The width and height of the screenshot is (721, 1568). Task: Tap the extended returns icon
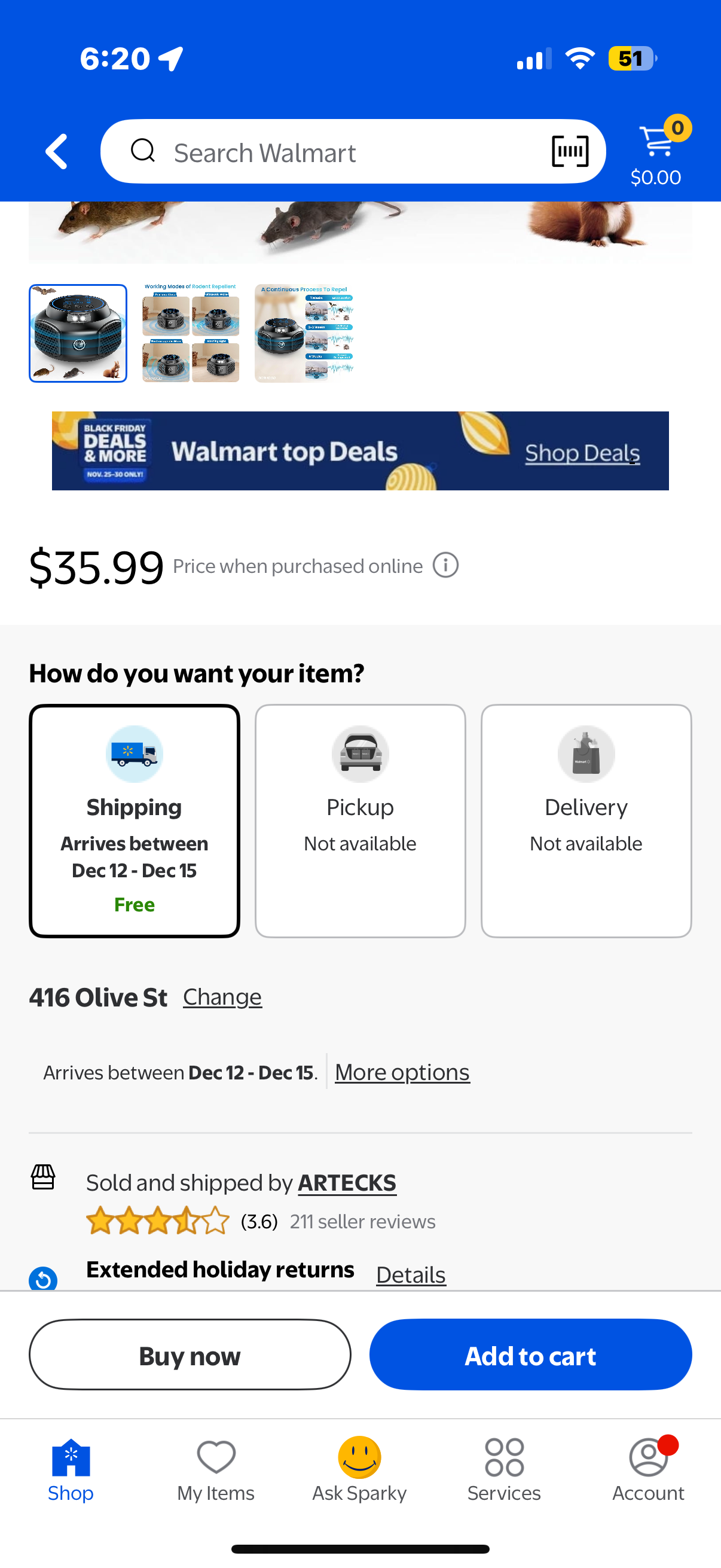(x=43, y=1279)
